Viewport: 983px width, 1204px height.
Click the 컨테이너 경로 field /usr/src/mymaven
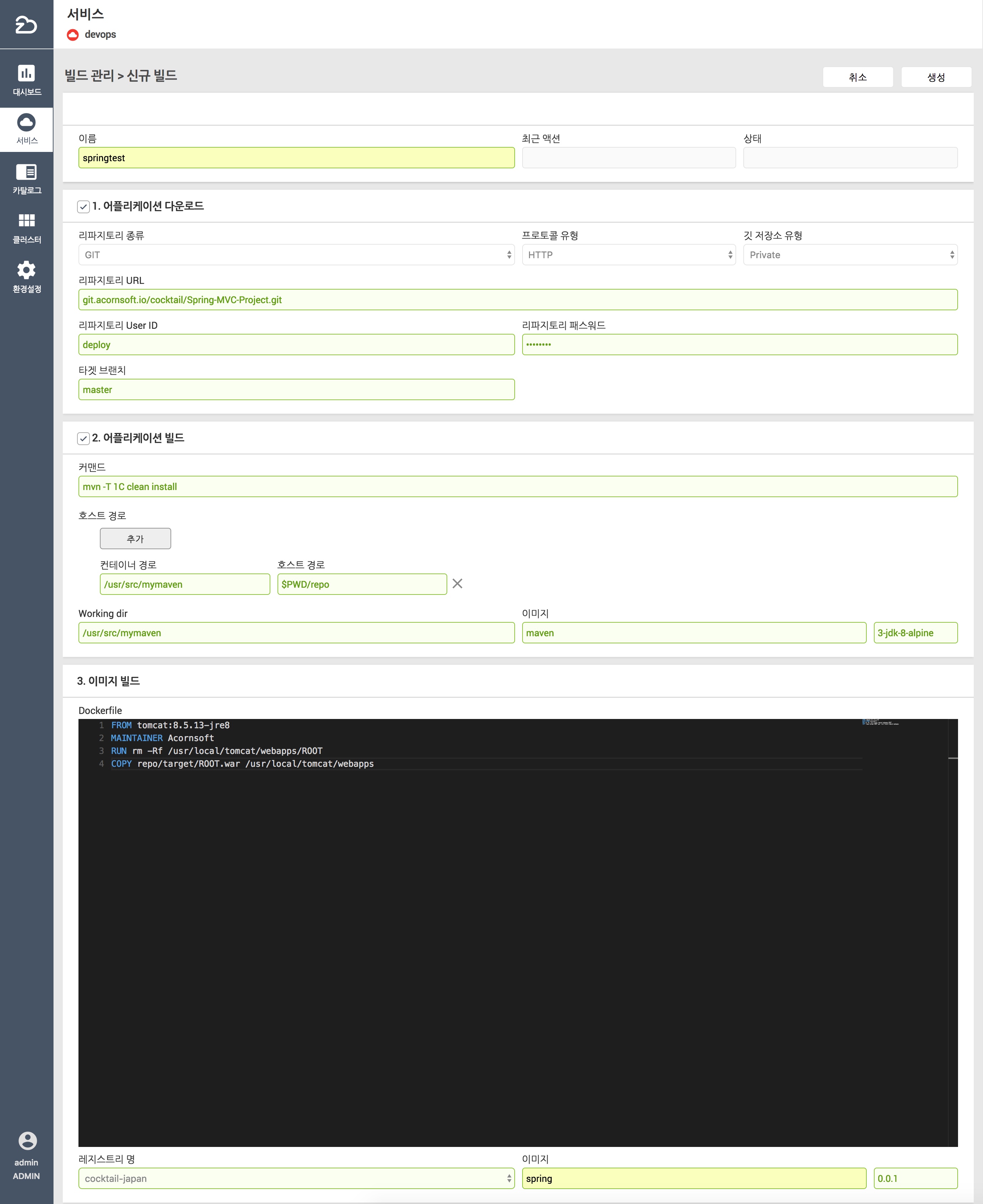[185, 584]
